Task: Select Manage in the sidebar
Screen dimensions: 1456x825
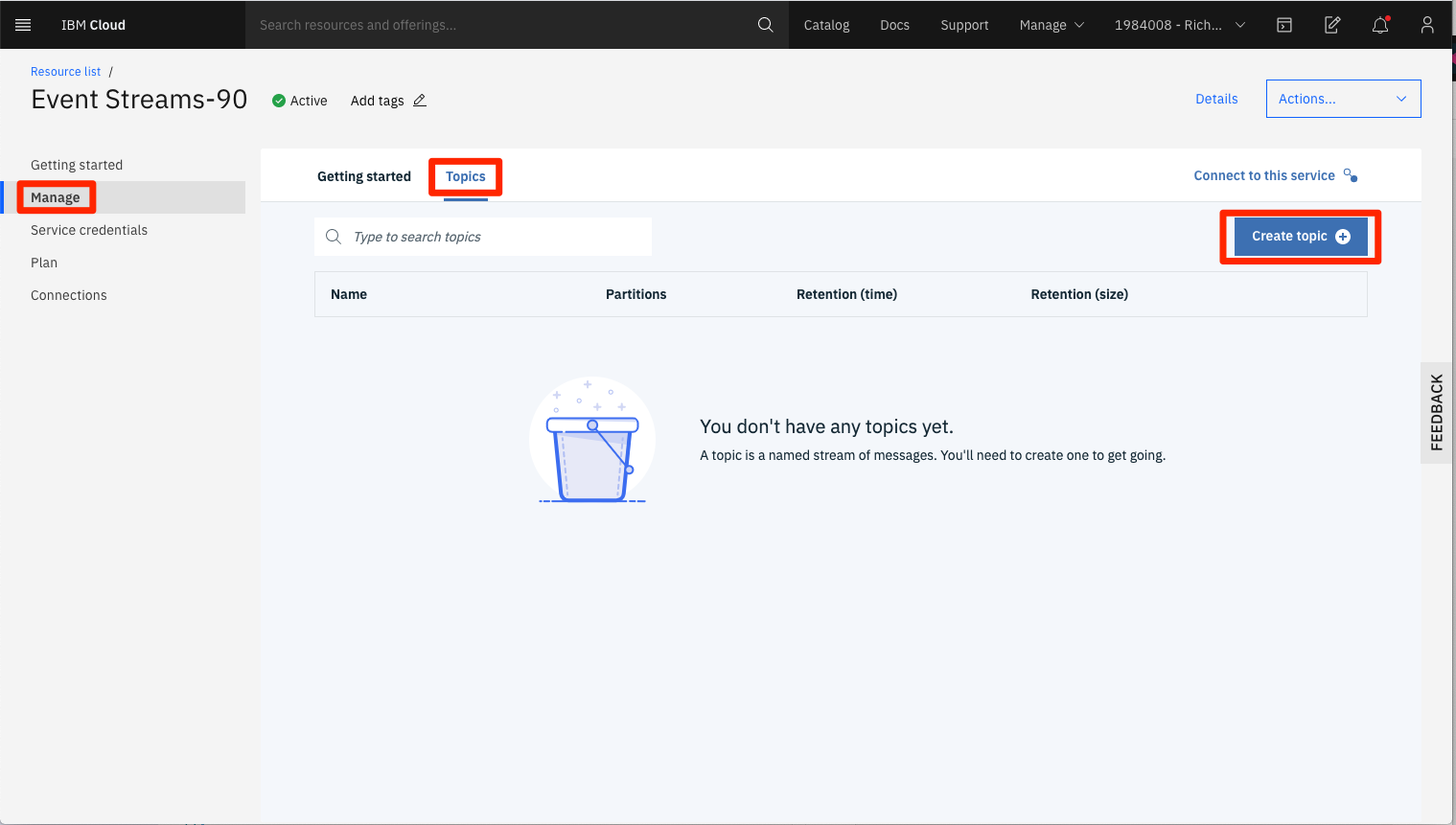Action: [123, 197]
